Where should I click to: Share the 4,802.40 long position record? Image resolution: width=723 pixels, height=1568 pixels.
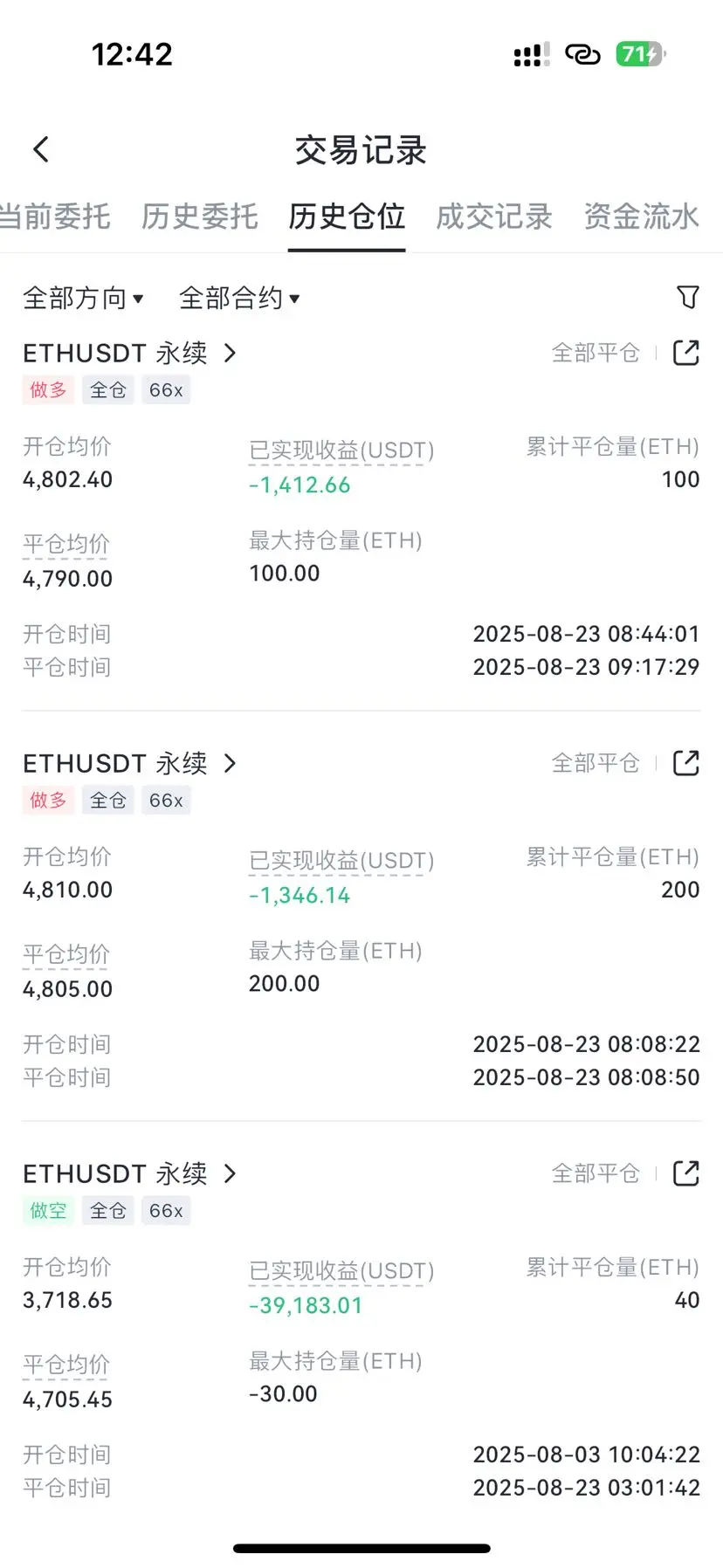click(686, 353)
